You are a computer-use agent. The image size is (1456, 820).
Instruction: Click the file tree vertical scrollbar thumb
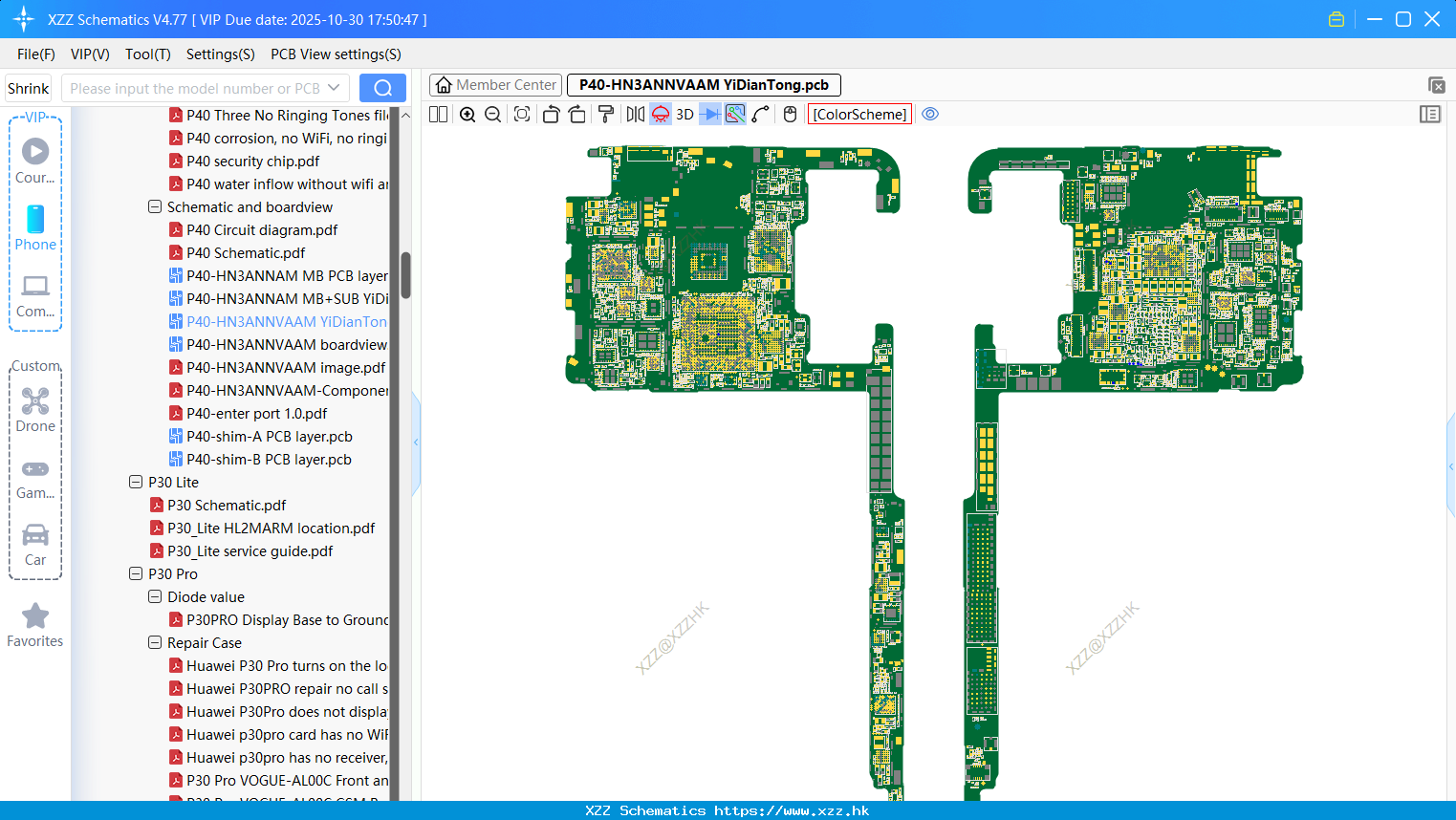click(405, 275)
